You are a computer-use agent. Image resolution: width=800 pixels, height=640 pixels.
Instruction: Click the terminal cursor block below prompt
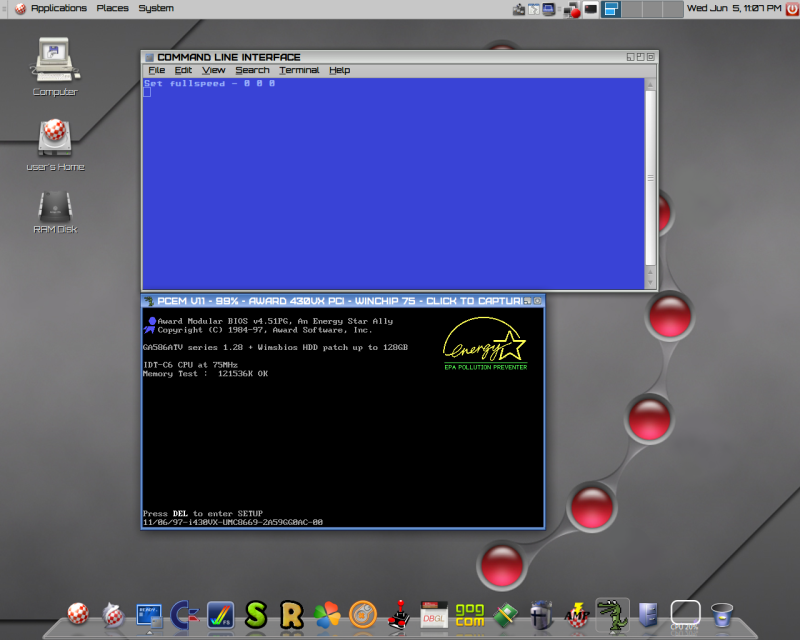(x=147, y=92)
